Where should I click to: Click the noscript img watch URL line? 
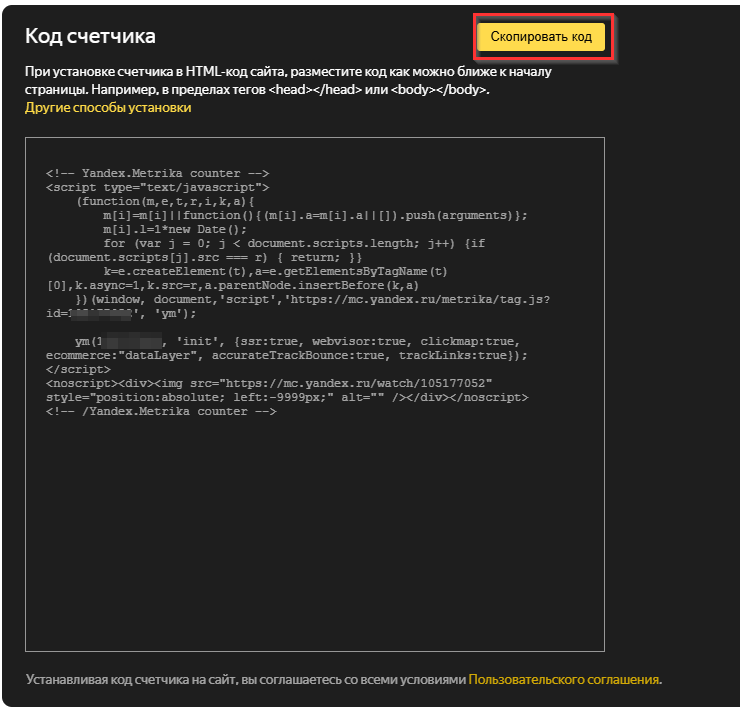[270, 383]
